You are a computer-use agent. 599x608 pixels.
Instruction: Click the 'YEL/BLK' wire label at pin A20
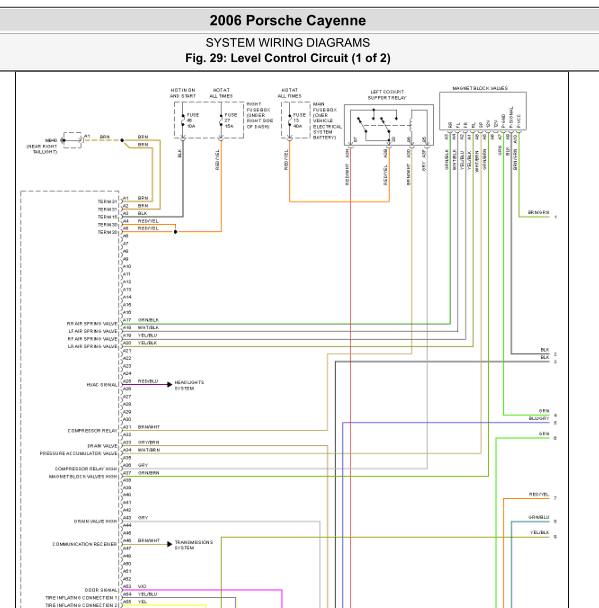147,343
